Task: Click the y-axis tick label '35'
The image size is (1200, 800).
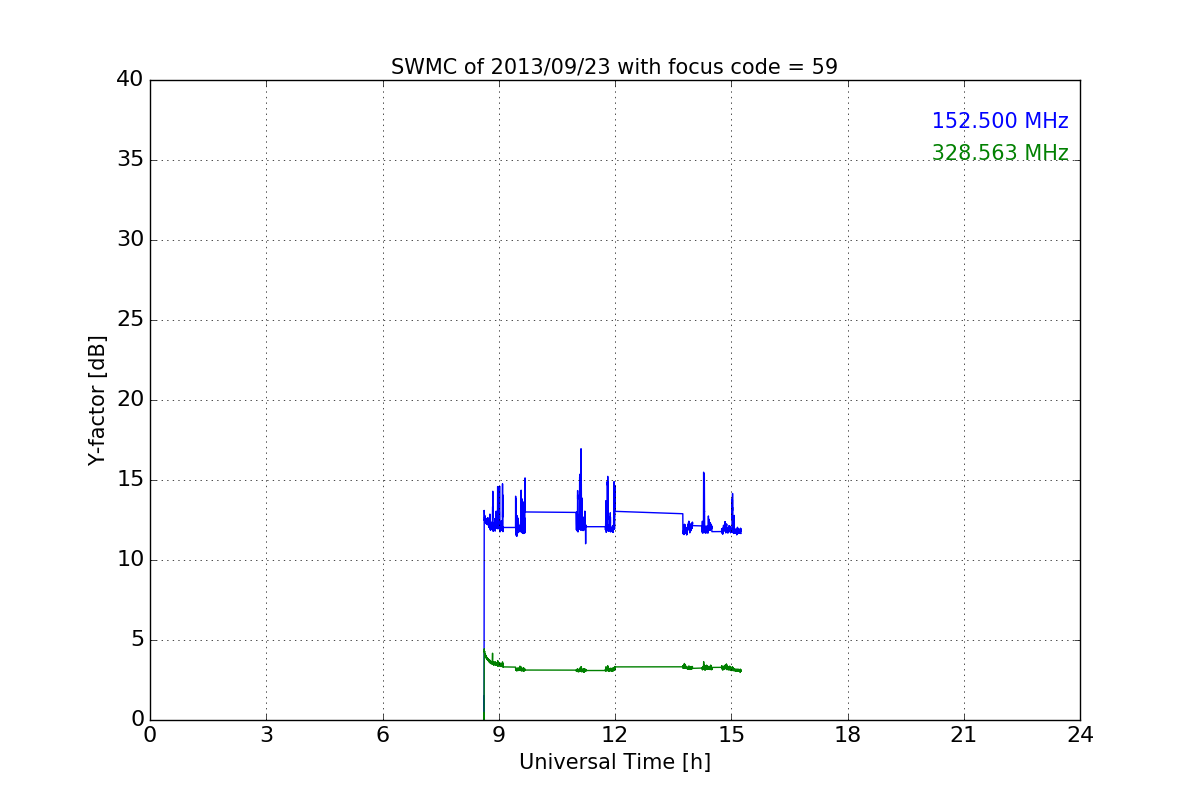Action: (130, 160)
